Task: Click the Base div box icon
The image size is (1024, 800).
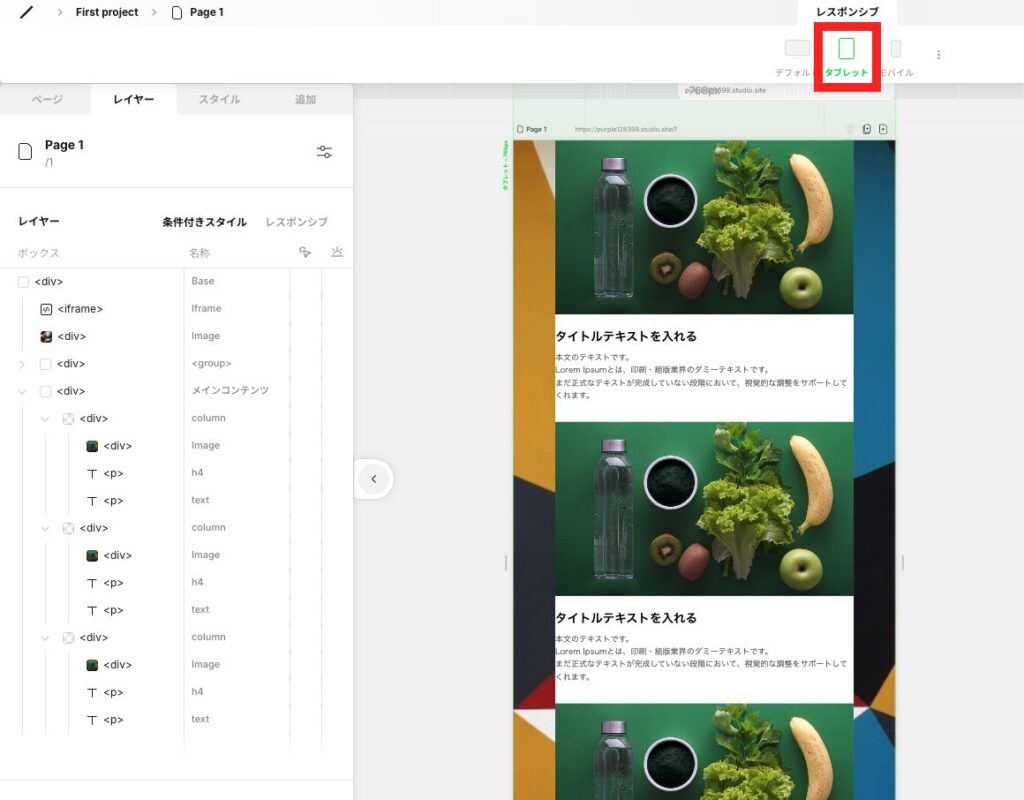Action: tap(24, 282)
